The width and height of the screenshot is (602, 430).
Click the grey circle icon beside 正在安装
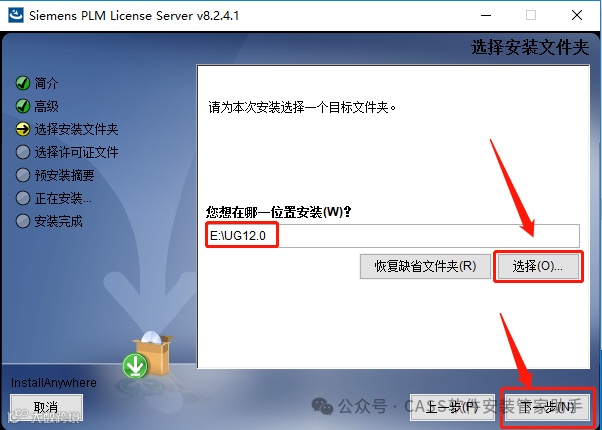coord(23,198)
